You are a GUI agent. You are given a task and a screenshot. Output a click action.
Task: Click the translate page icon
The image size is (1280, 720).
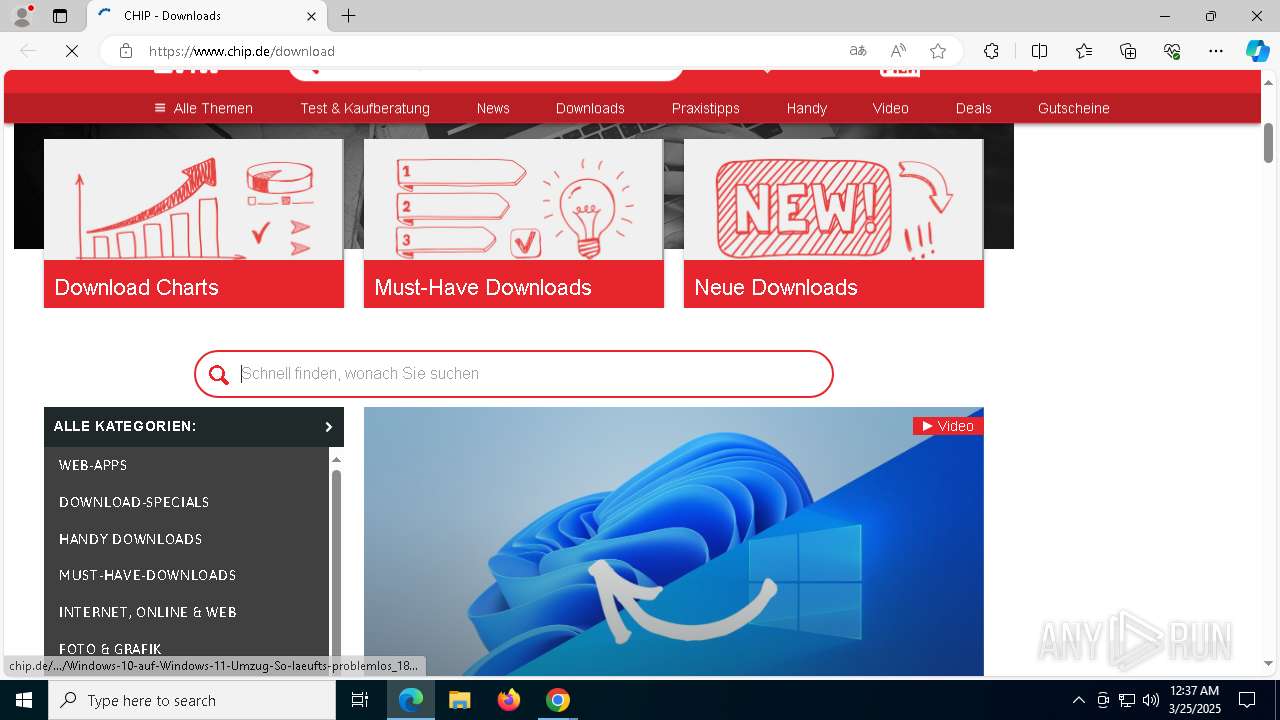coord(858,51)
